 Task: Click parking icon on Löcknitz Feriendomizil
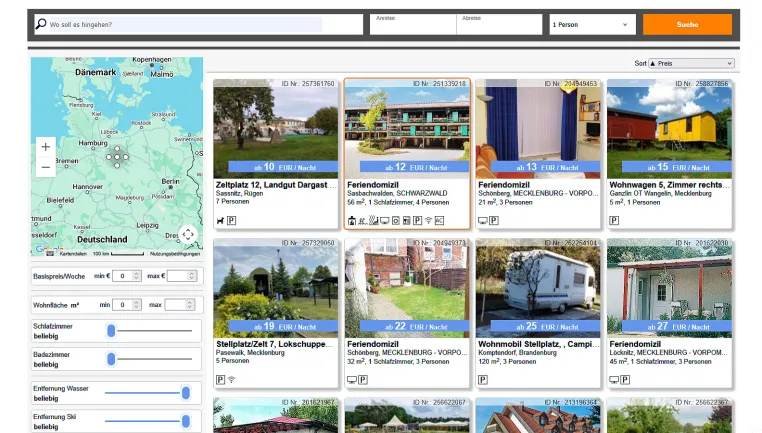625,380
